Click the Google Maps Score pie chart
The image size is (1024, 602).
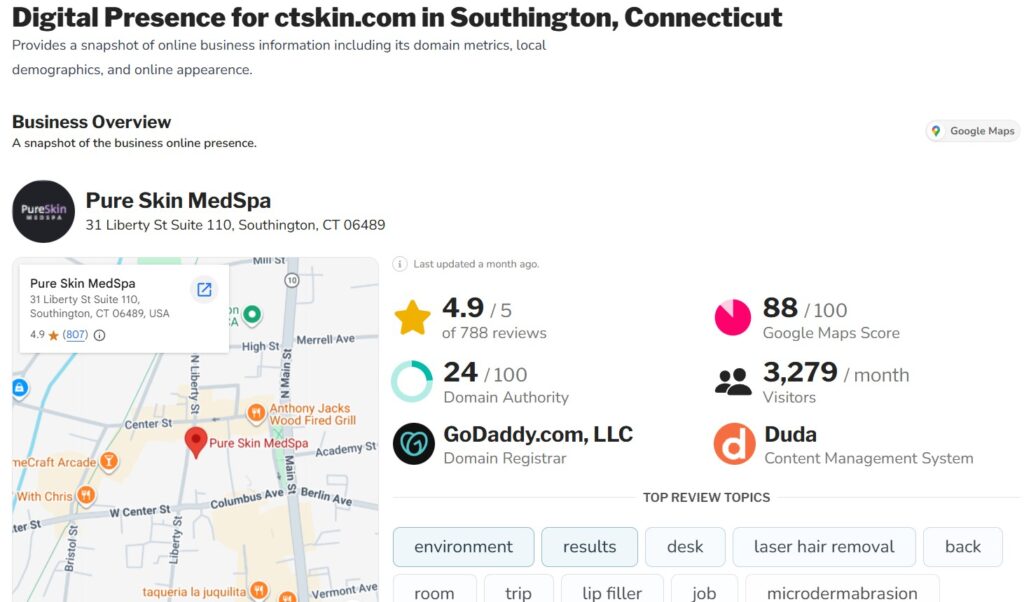click(x=733, y=317)
